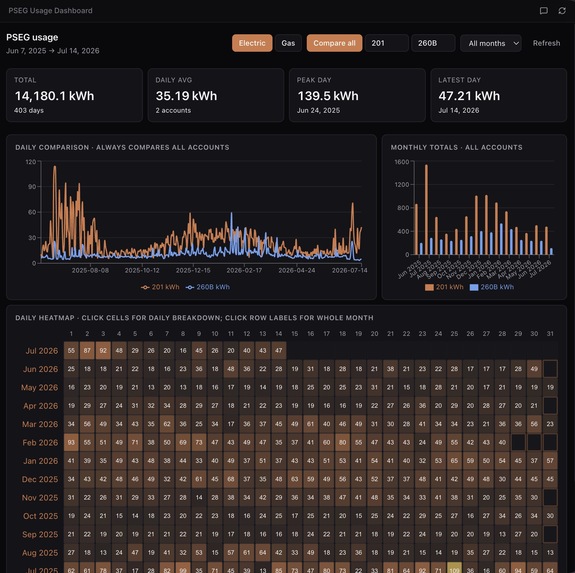Toggle the Compare all button
575x573 pixels.
tap(334, 43)
